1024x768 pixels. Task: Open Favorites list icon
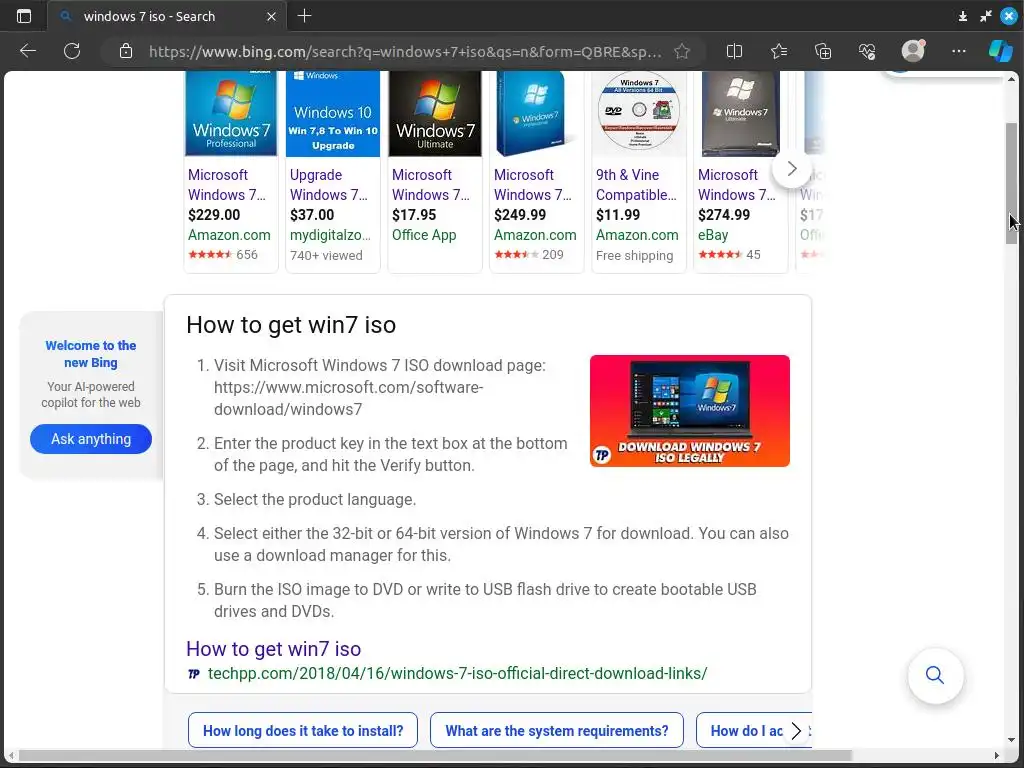pos(778,51)
